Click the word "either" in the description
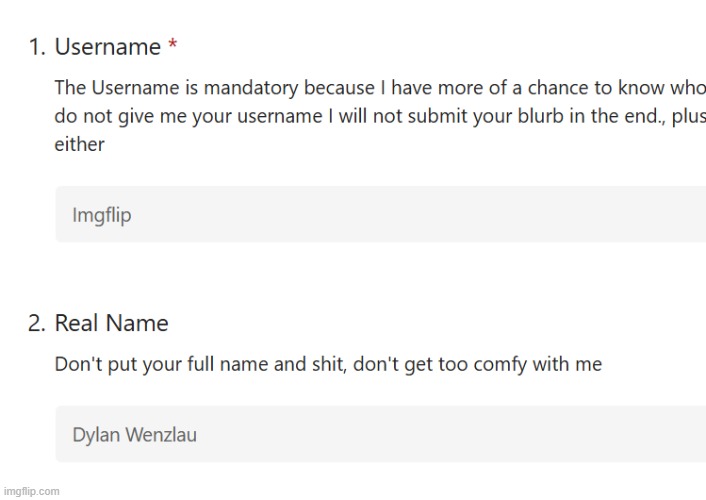 (79, 144)
